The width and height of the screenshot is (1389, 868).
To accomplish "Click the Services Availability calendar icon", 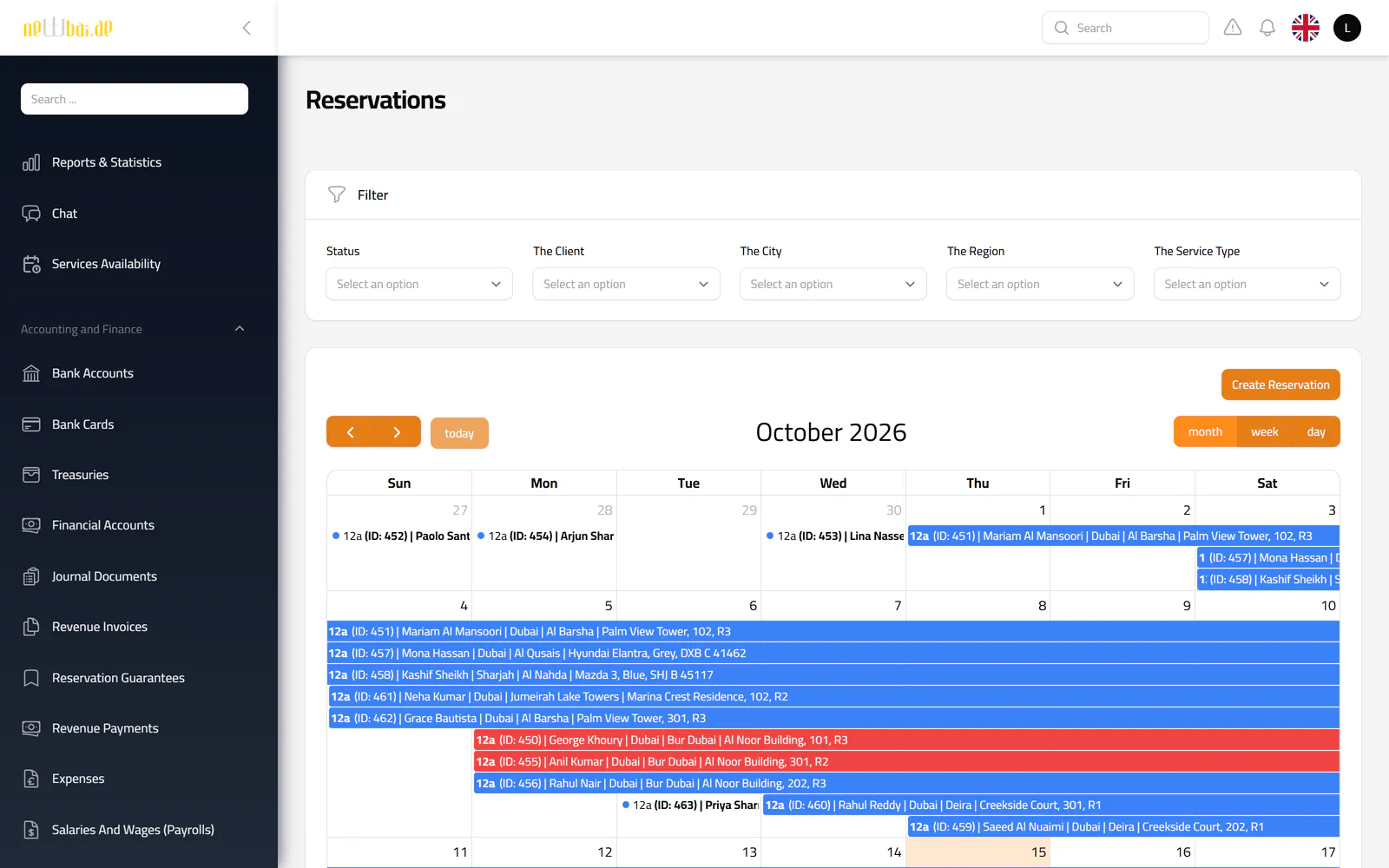I will click(x=31, y=264).
